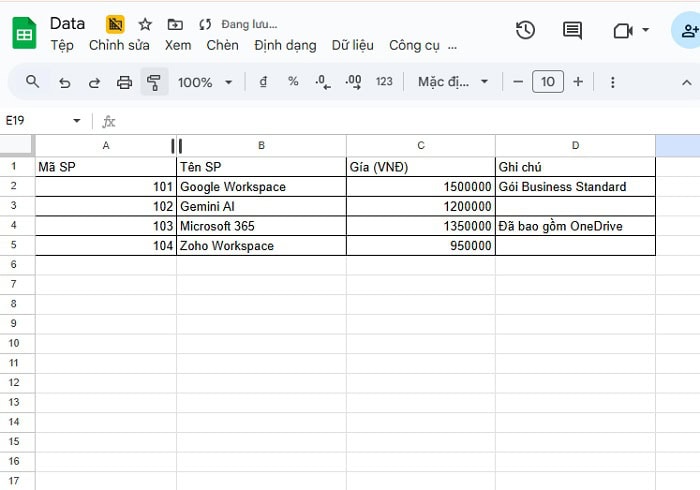700x490 pixels.
Task: Click the move to folder icon
Action: click(175, 24)
